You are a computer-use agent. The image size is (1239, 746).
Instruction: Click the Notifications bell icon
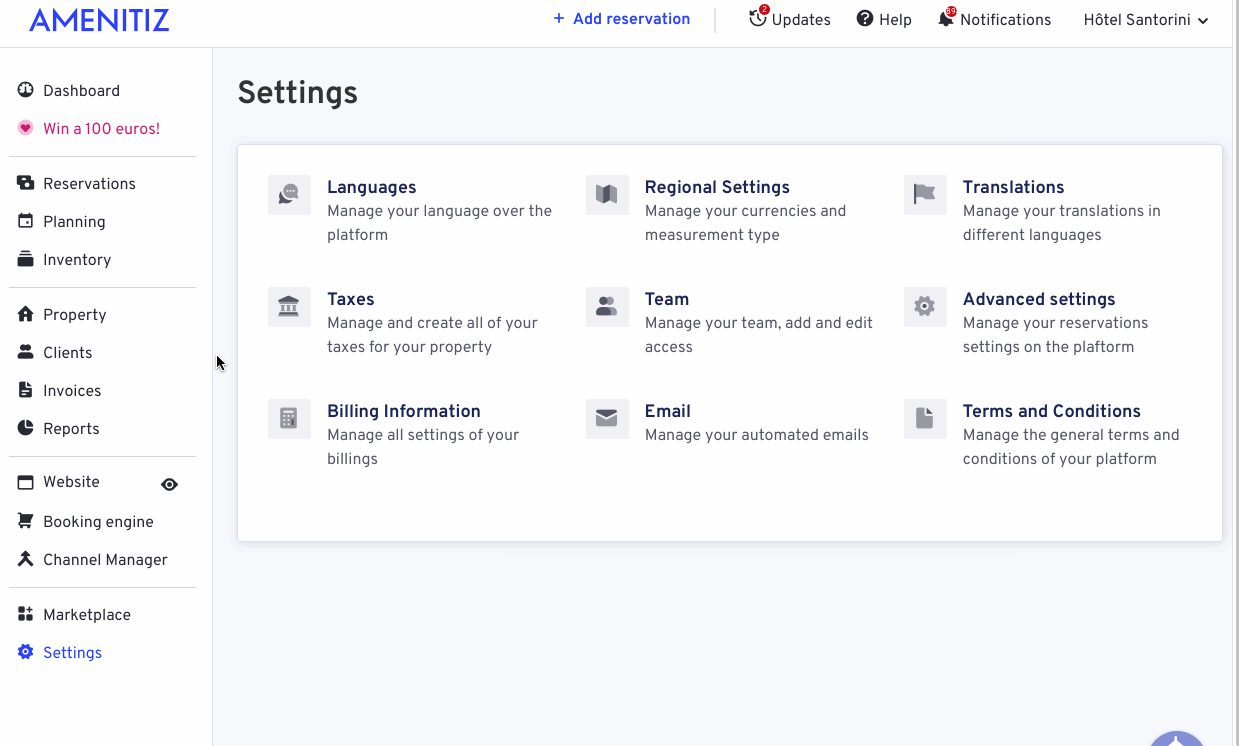point(946,18)
